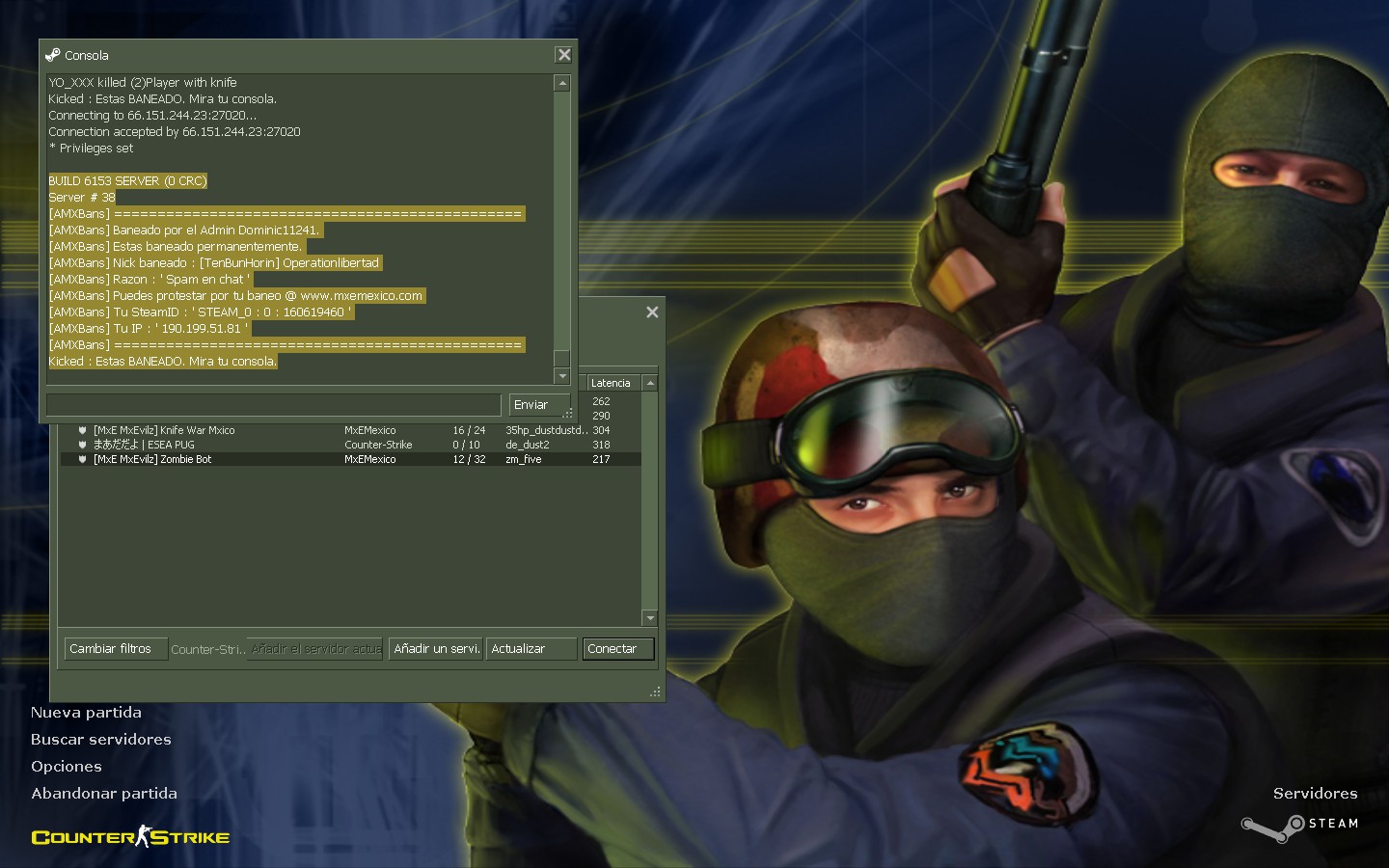Image resolution: width=1389 pixels, height=868 pixels.
Task: Click Enviar to send console command
Action: pyautogui.click(x=539, y=405)
